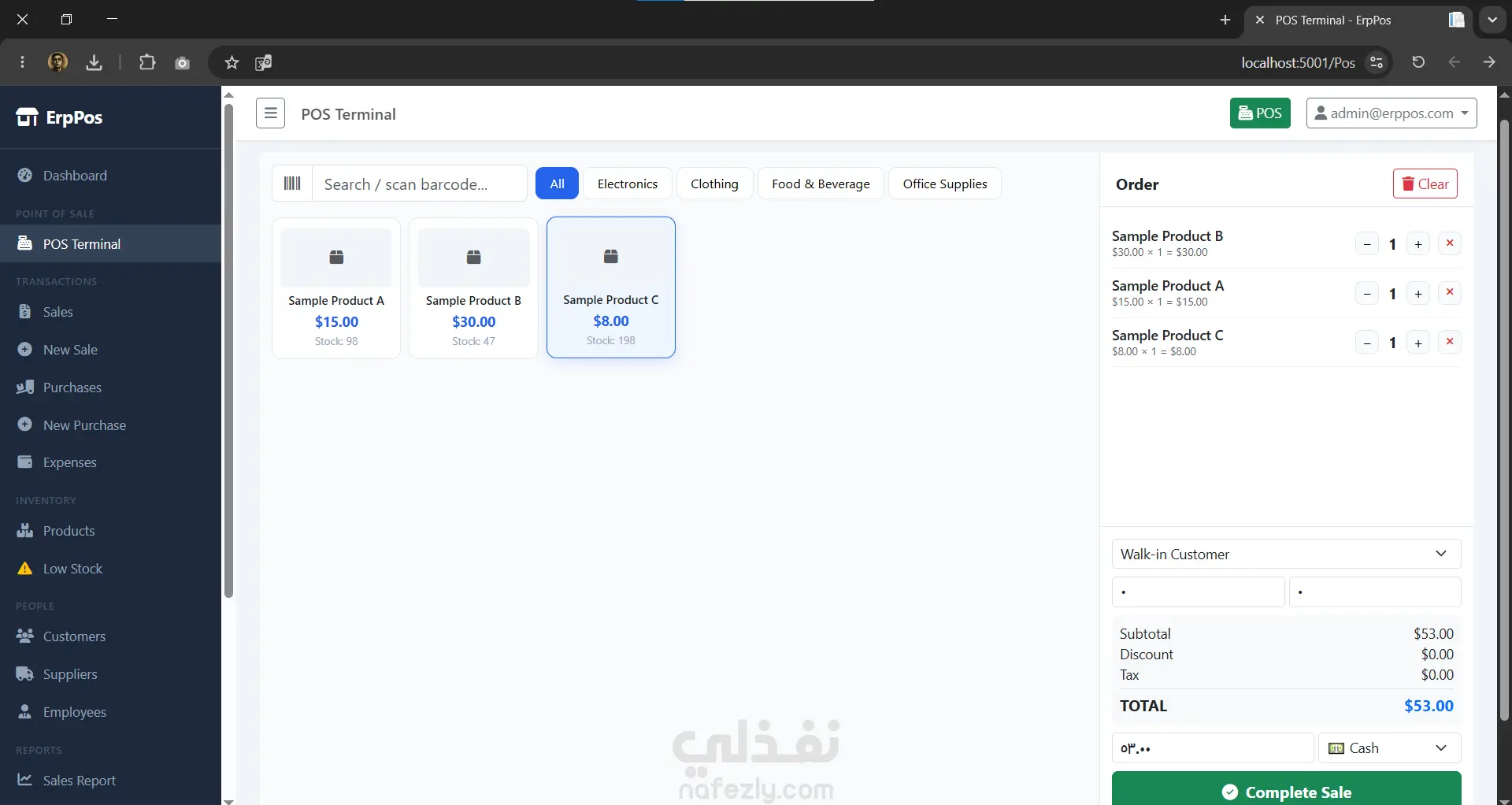This screenshot has height=805, width=1512.
Task: Decrease quantity of Sample Product C
Action: pos(1367,343)
